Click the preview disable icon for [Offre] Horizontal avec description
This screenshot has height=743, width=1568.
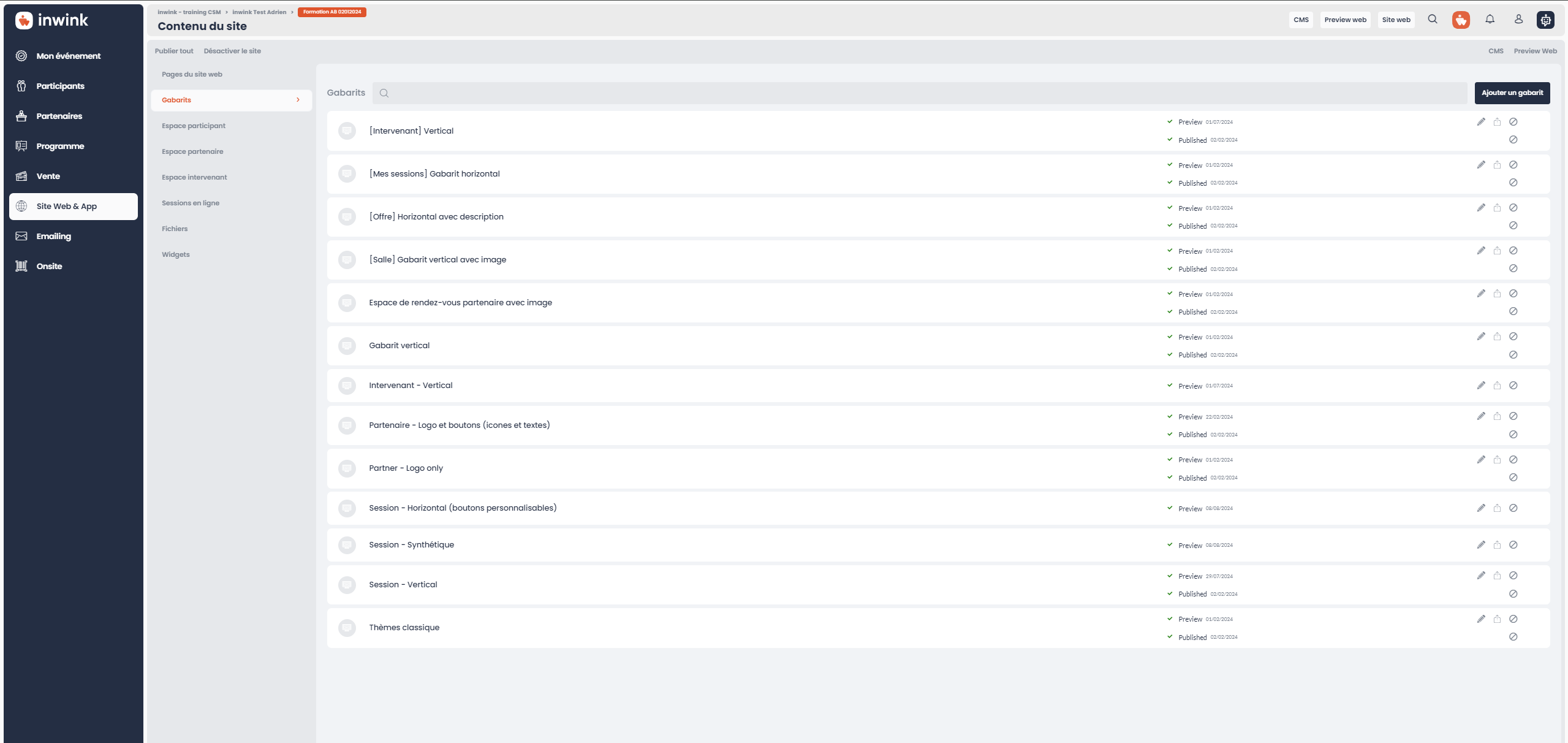pos(1513,208)
